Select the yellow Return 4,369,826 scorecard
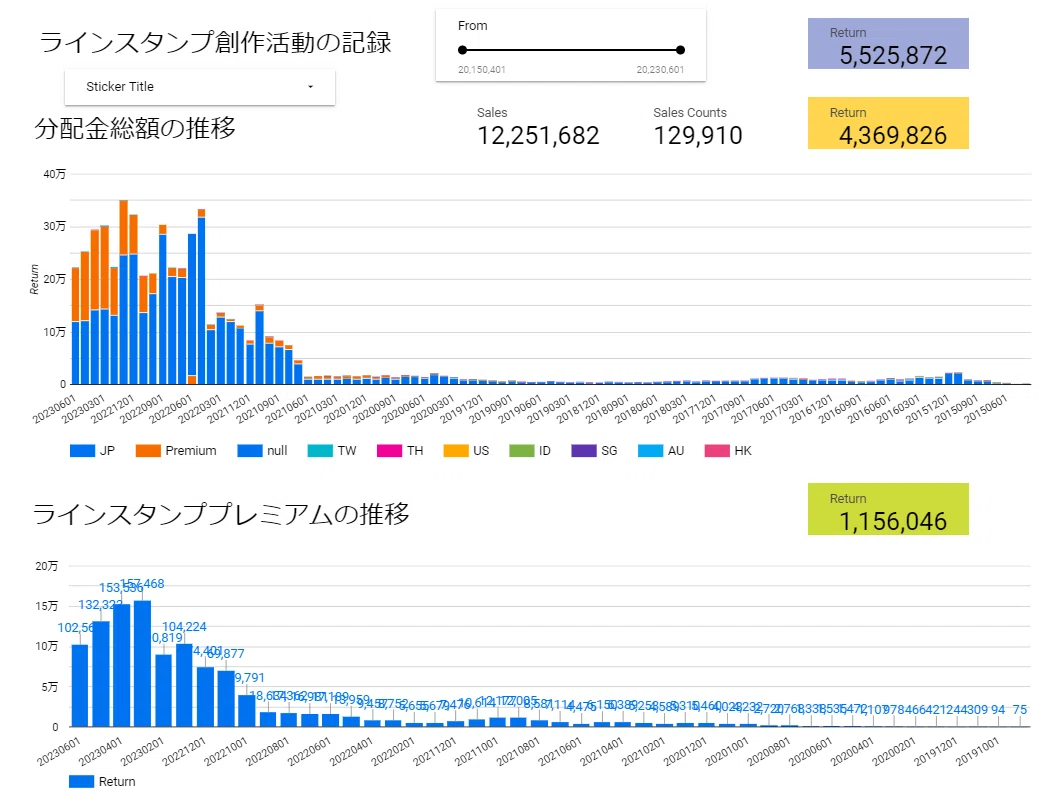The height and width of the screenshot is (794, 1040). pyautogui.click(x=888, y=123)
